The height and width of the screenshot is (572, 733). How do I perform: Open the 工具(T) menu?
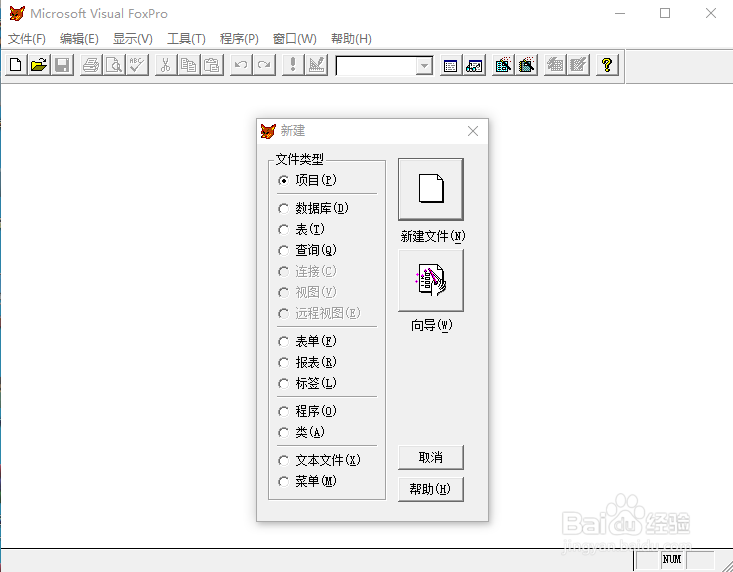click(186, 39)
